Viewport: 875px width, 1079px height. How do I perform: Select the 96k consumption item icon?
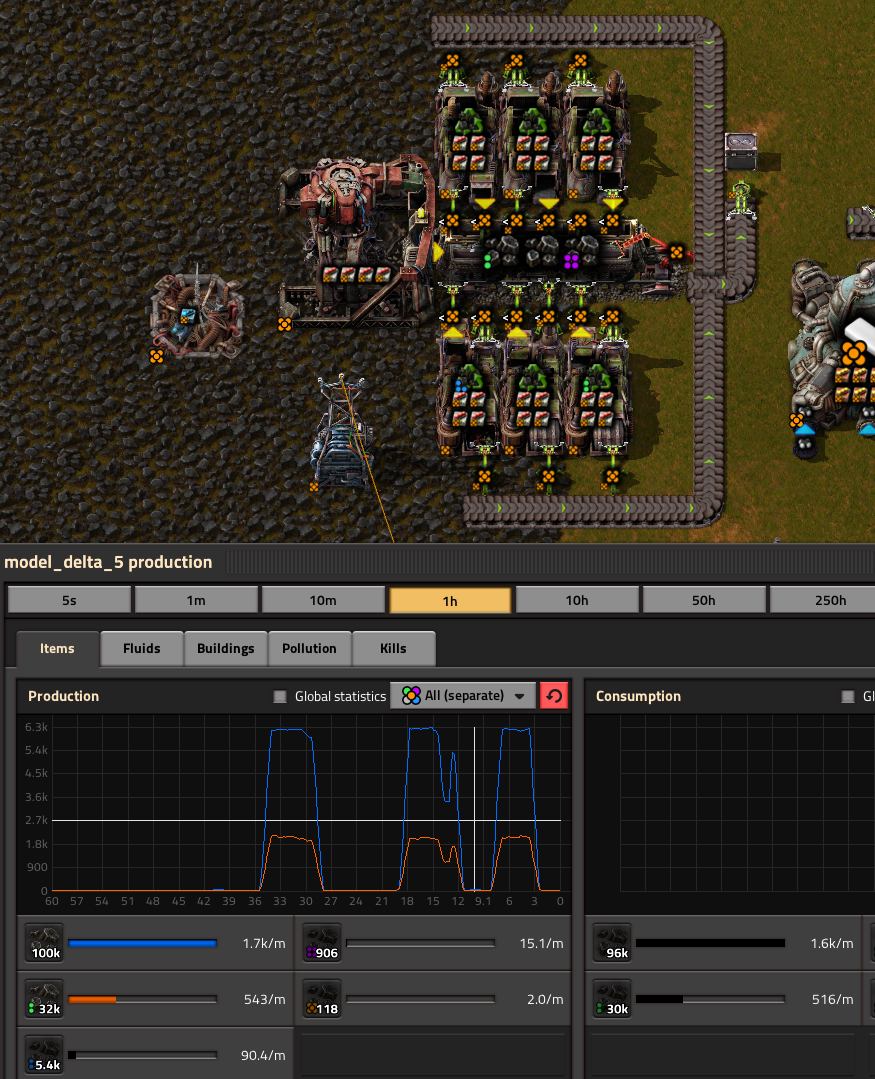pos(612,943)
